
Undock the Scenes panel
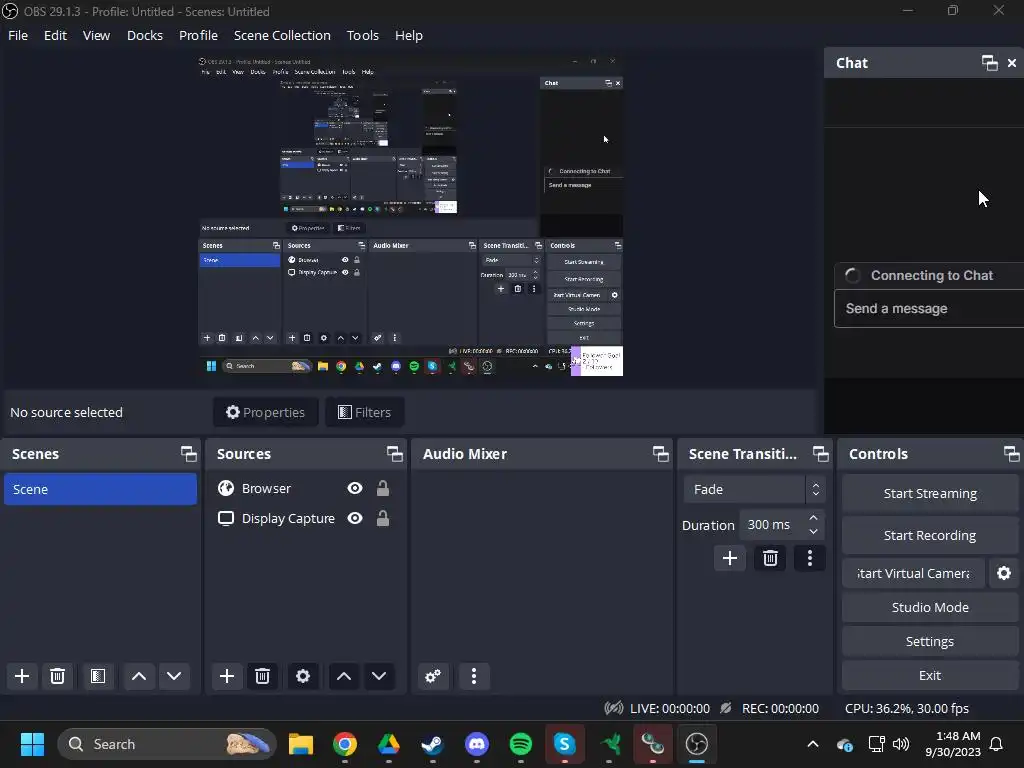(x=189, y=454)
